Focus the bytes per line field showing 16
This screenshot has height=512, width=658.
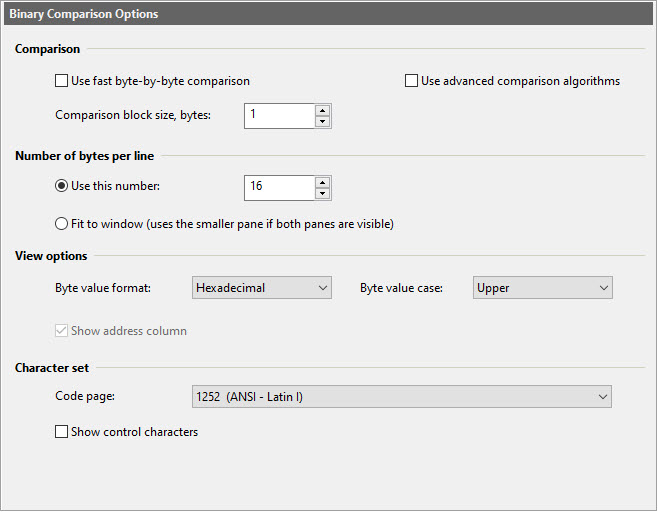click(279, 188)
